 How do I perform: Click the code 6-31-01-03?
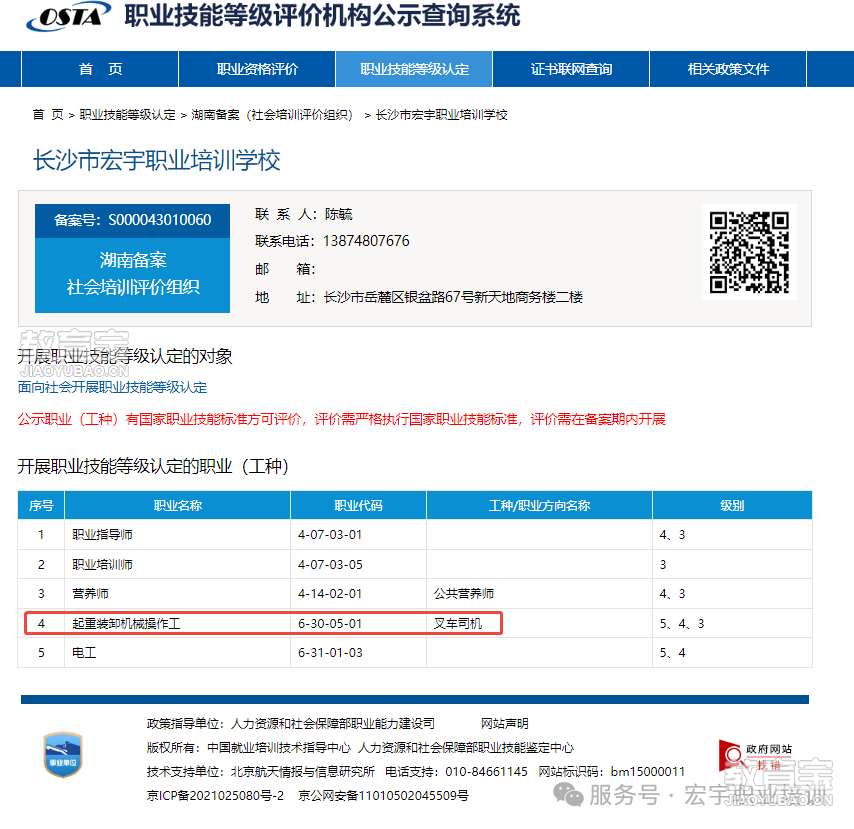coord(330,653)
